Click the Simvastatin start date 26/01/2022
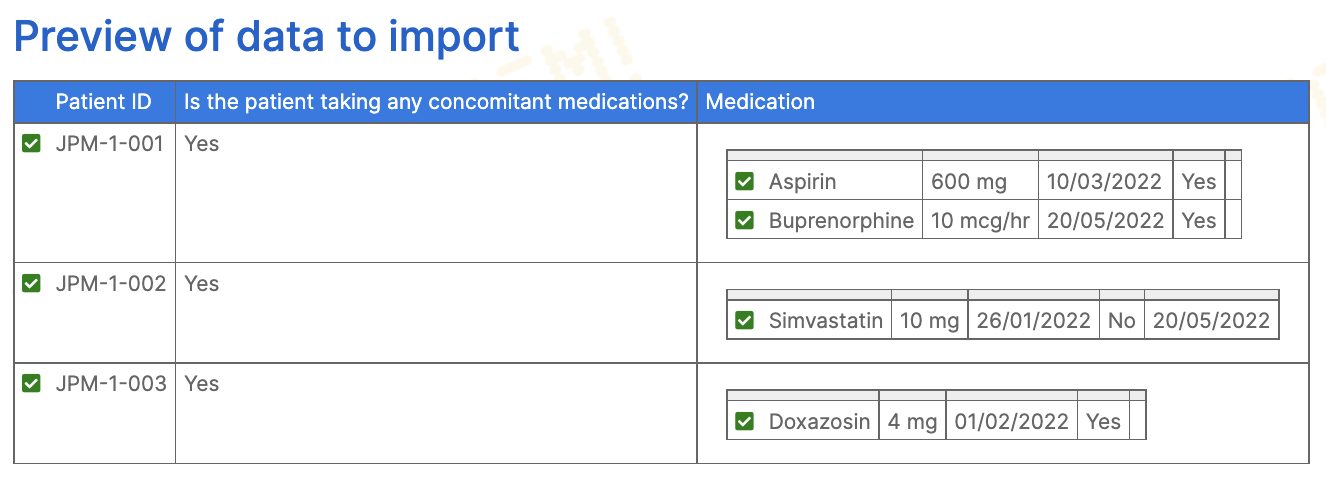Viewport: 1326px width, 486px height. 1033,321
